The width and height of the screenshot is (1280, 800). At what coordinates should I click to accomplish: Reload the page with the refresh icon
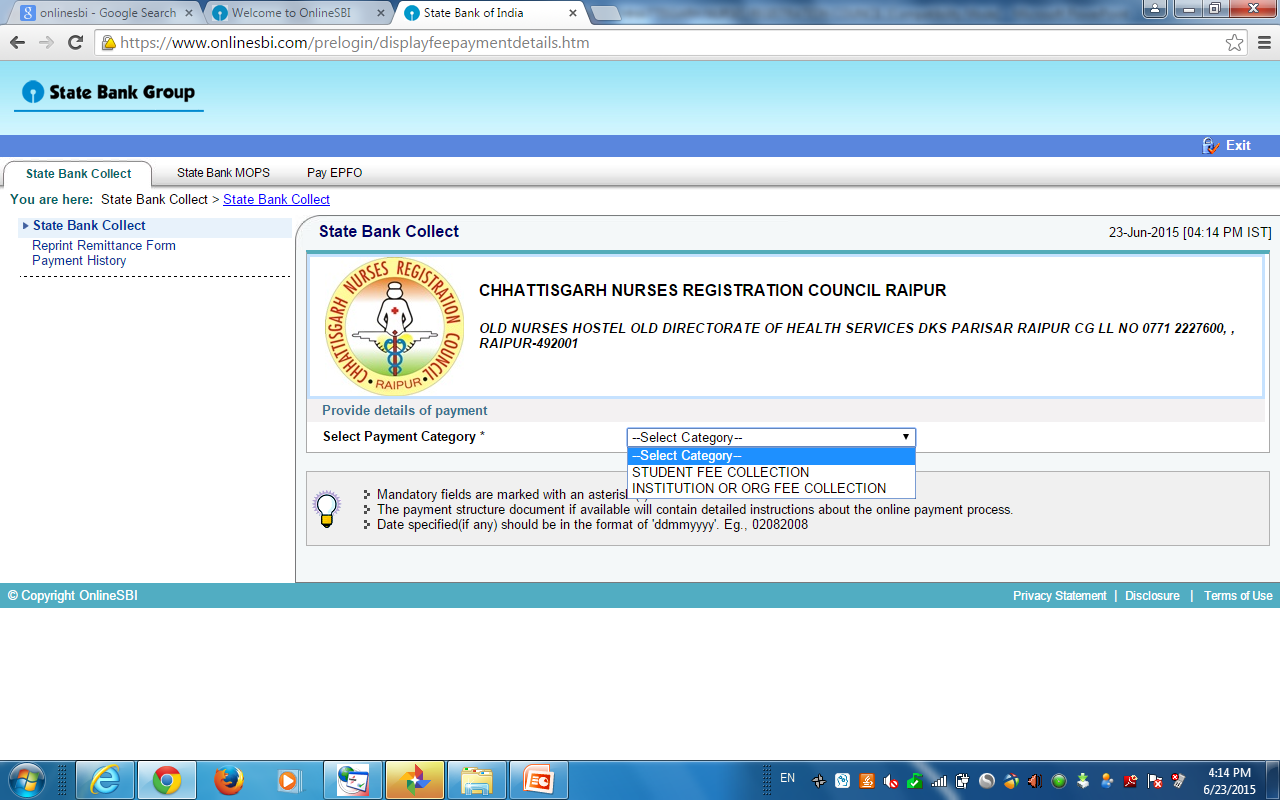click(x=75, y=42)
